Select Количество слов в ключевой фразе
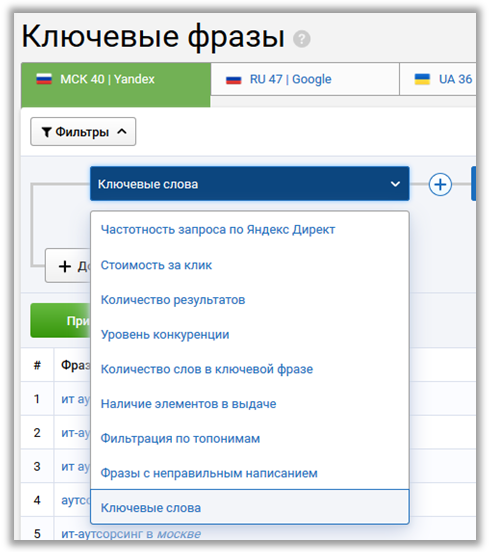The image size is (490, 552). 250,369
